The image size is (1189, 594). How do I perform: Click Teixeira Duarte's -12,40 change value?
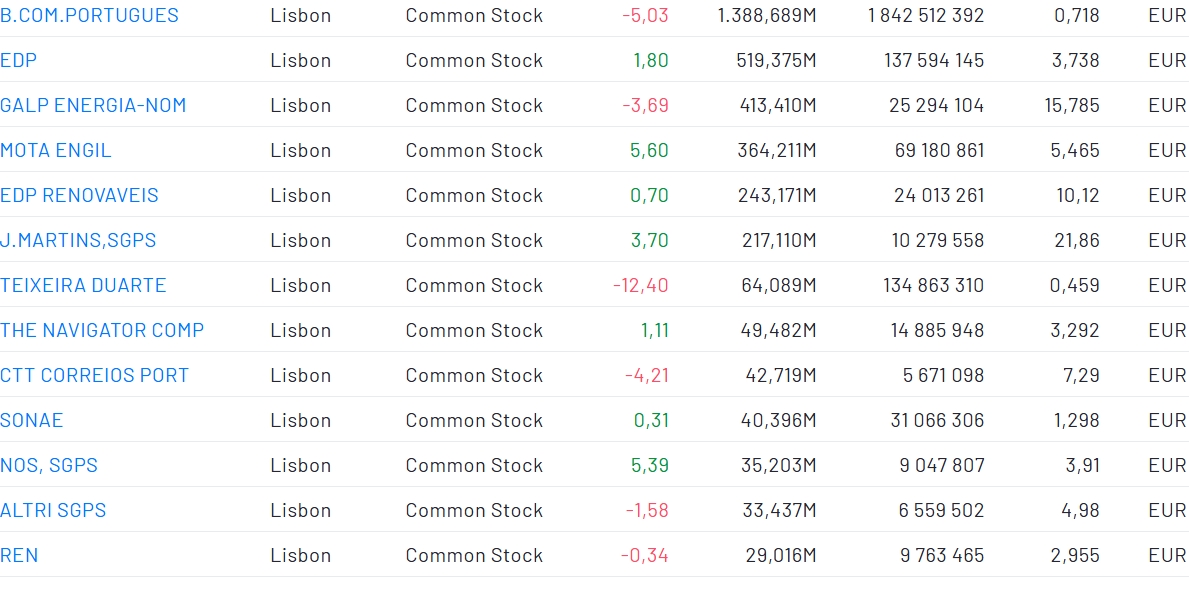coord(641,286)
